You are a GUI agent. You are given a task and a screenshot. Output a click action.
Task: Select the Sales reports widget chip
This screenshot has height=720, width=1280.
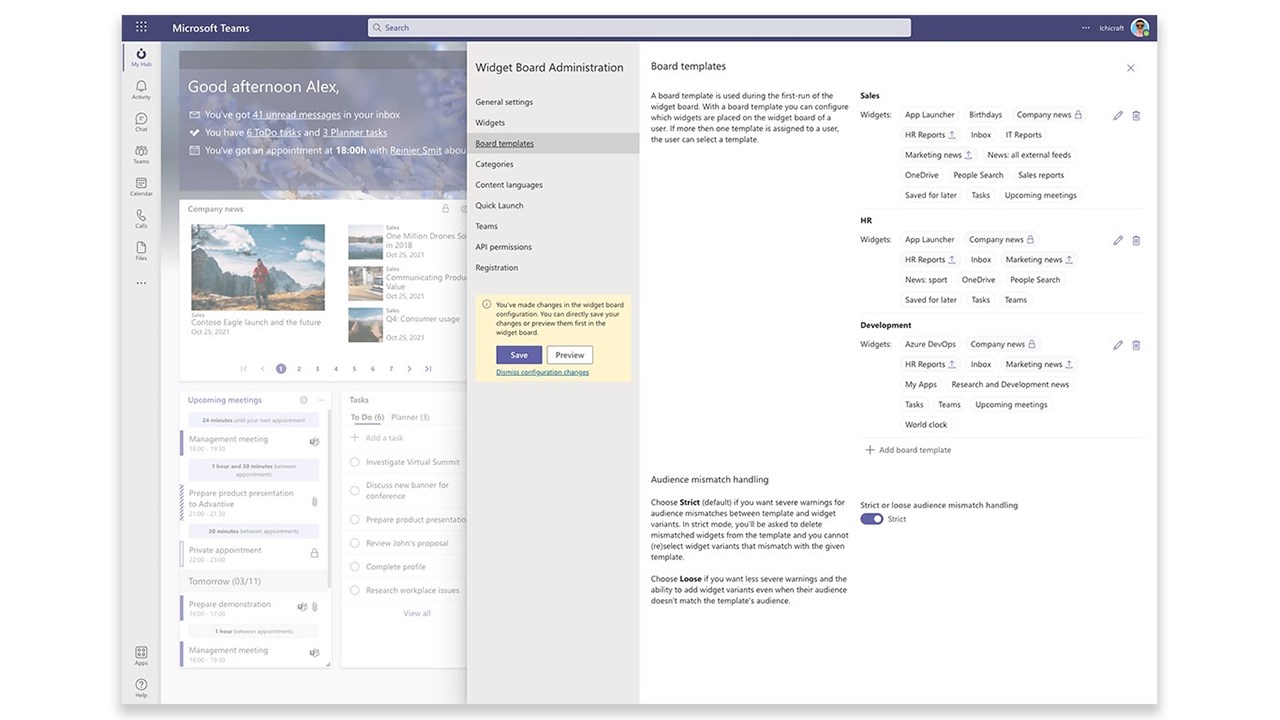pos(1041,175)
